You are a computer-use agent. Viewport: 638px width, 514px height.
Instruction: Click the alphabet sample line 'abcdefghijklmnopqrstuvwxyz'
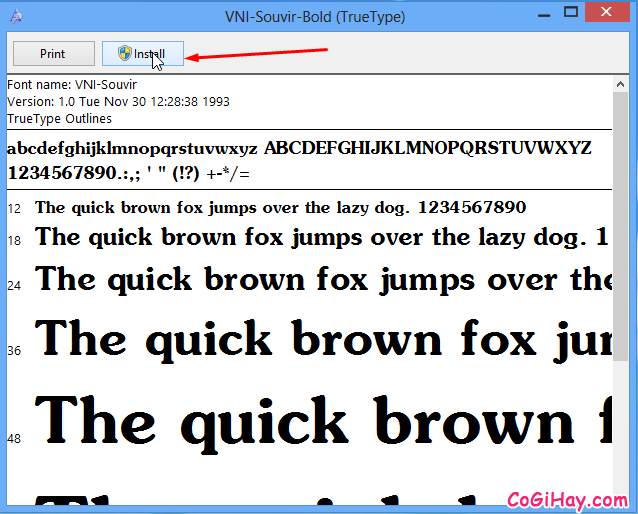pyautogui.click(x=132, y=149)
